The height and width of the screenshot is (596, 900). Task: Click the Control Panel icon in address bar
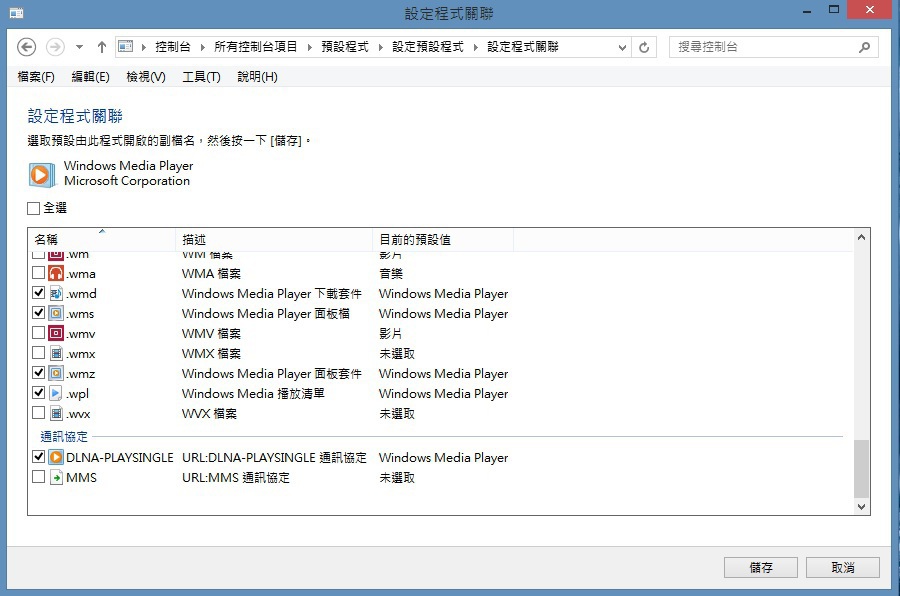pos(126,47)
